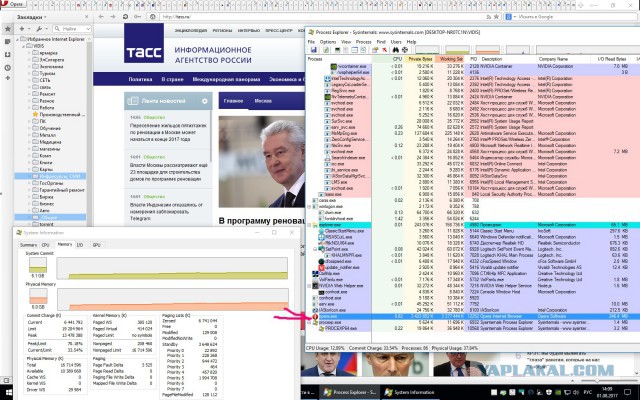The image size is (640, 400).
Task: Click System Information button on Windows taskbar
Action: tap(409, 392)
